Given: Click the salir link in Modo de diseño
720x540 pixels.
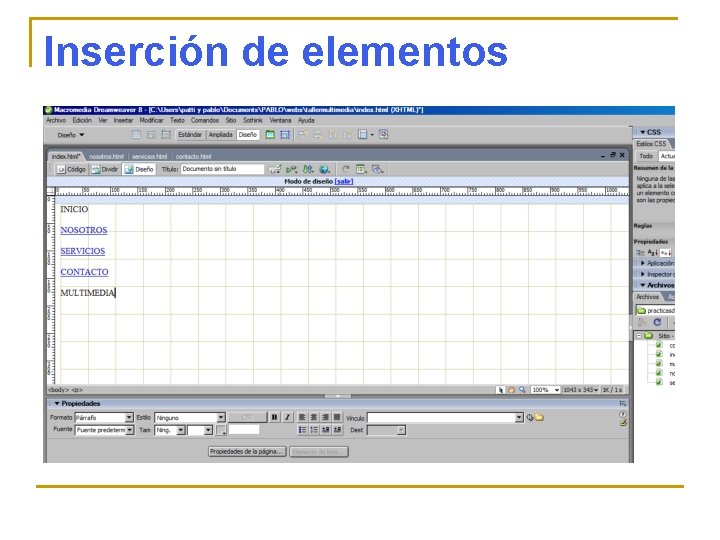Looking at the screenshot, I should coord(344,182).
